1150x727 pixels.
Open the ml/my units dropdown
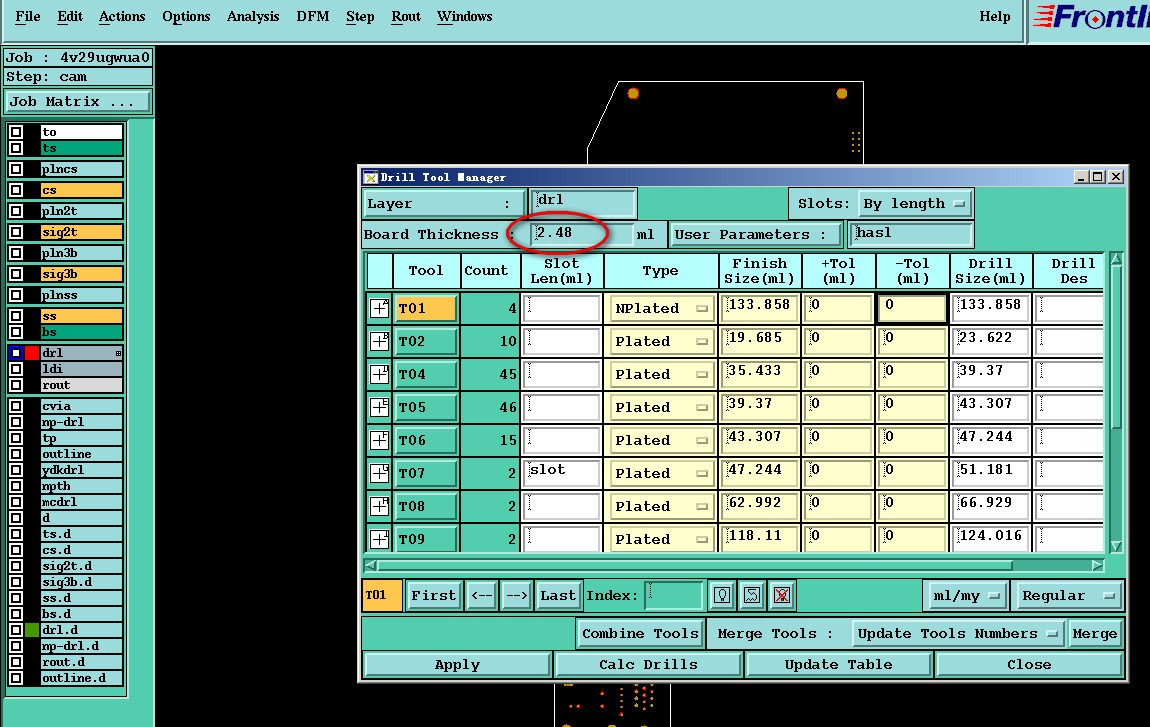[x=965, y=596]
